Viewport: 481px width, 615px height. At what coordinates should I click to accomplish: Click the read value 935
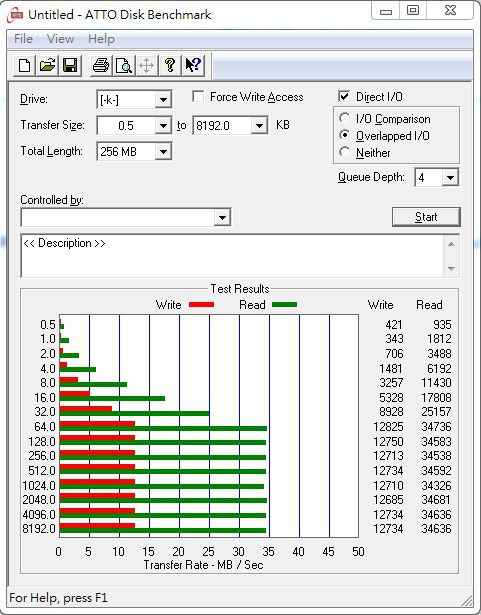click(442, 325)
